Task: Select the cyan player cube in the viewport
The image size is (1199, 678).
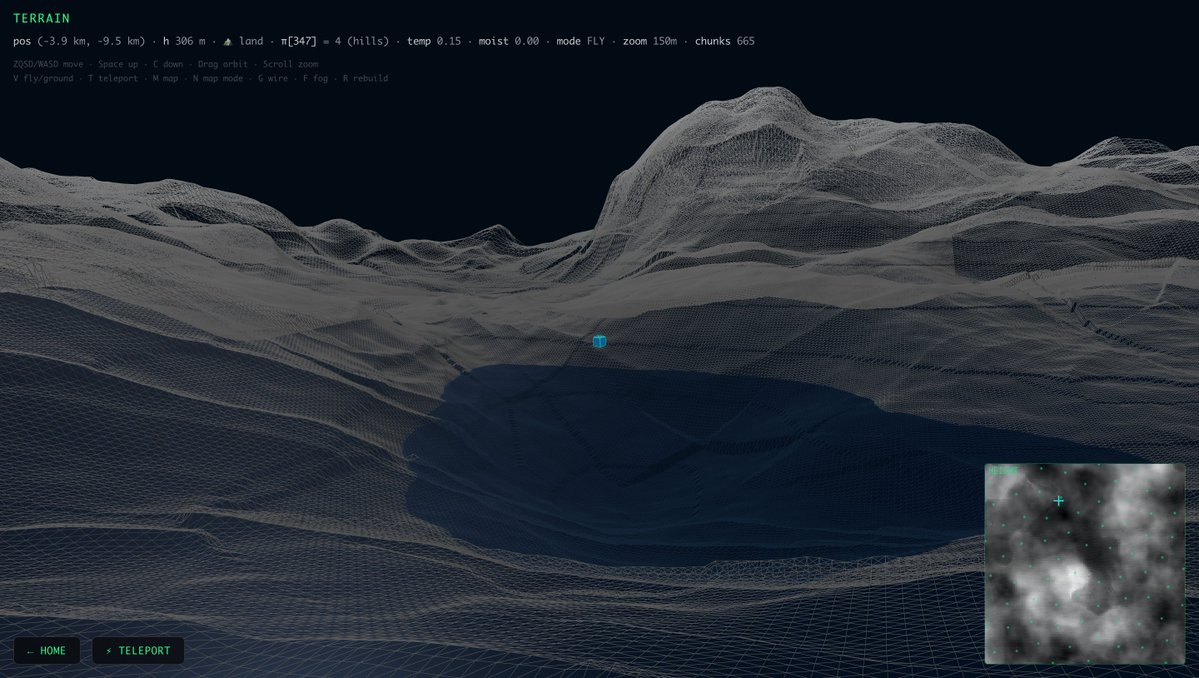Action: point(599,341)
